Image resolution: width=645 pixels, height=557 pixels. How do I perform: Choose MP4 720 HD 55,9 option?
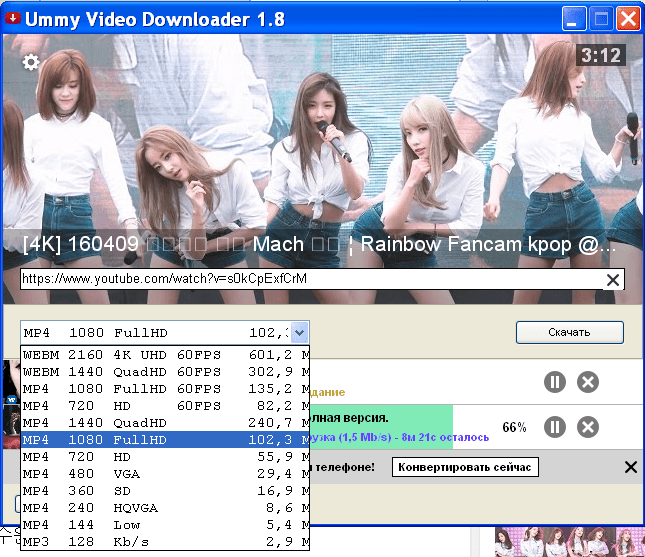pos(165,457)
